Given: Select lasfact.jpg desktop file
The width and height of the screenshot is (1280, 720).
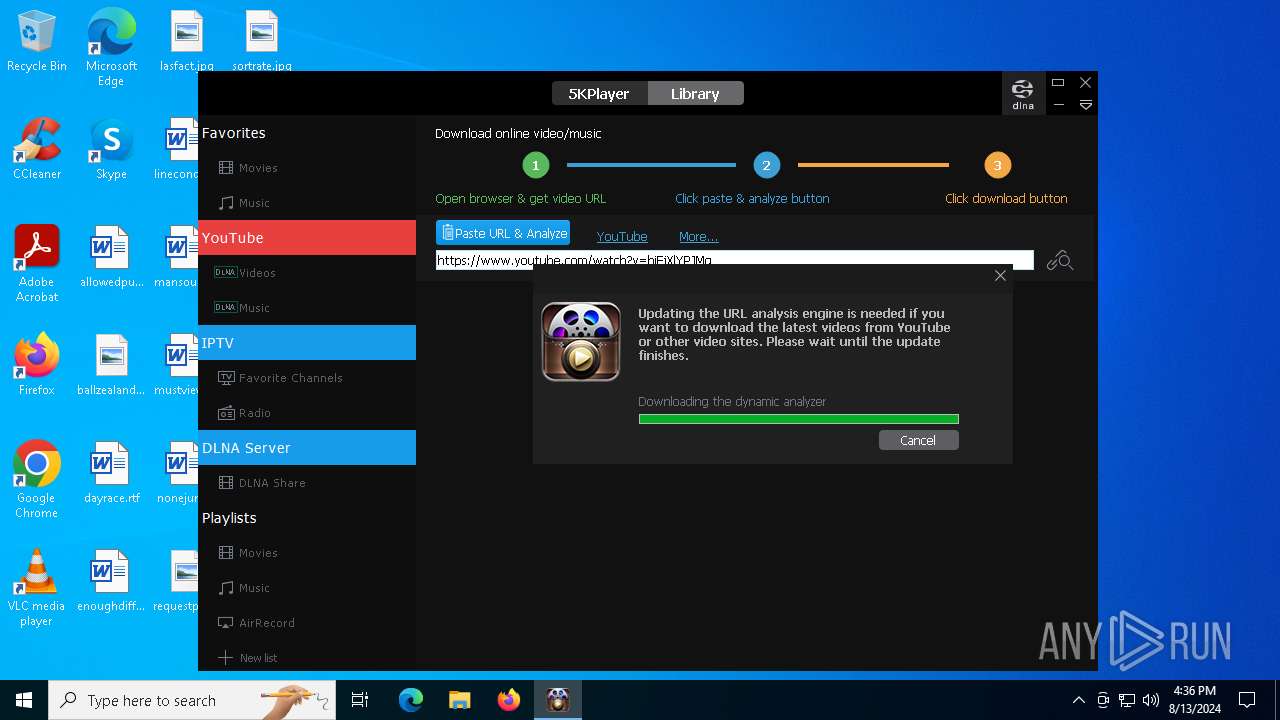Looking at the screenshot, I should point(187,42).
